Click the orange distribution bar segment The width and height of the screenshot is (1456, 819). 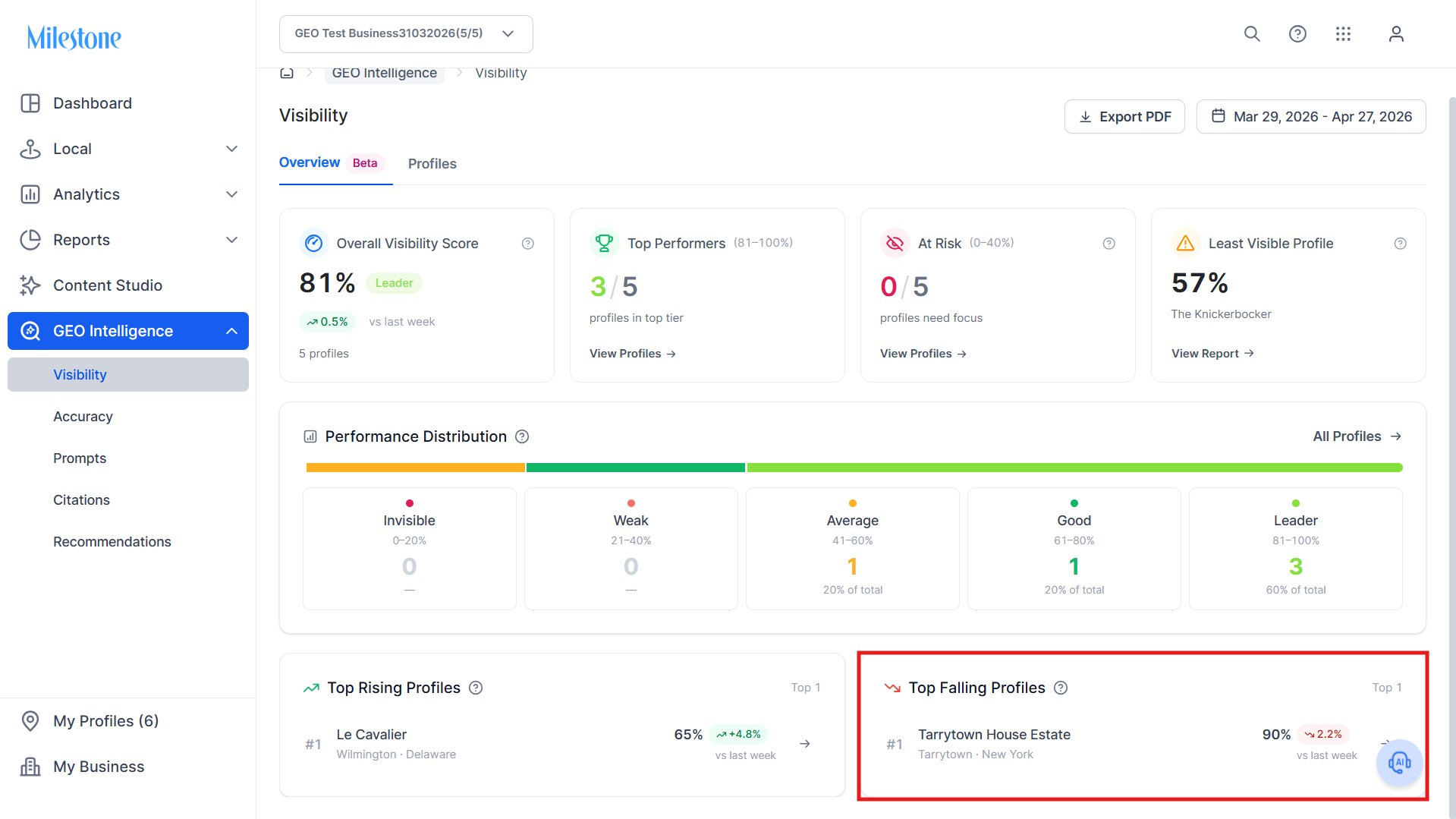[416, 468]
